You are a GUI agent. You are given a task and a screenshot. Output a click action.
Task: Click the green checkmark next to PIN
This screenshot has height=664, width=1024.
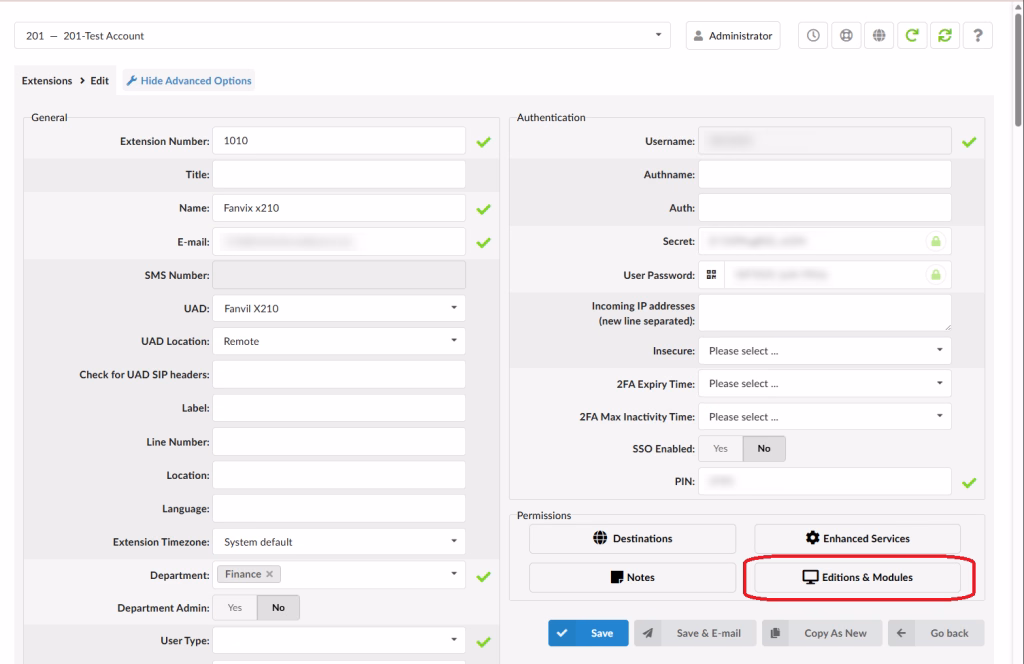[x=969, y=482]
